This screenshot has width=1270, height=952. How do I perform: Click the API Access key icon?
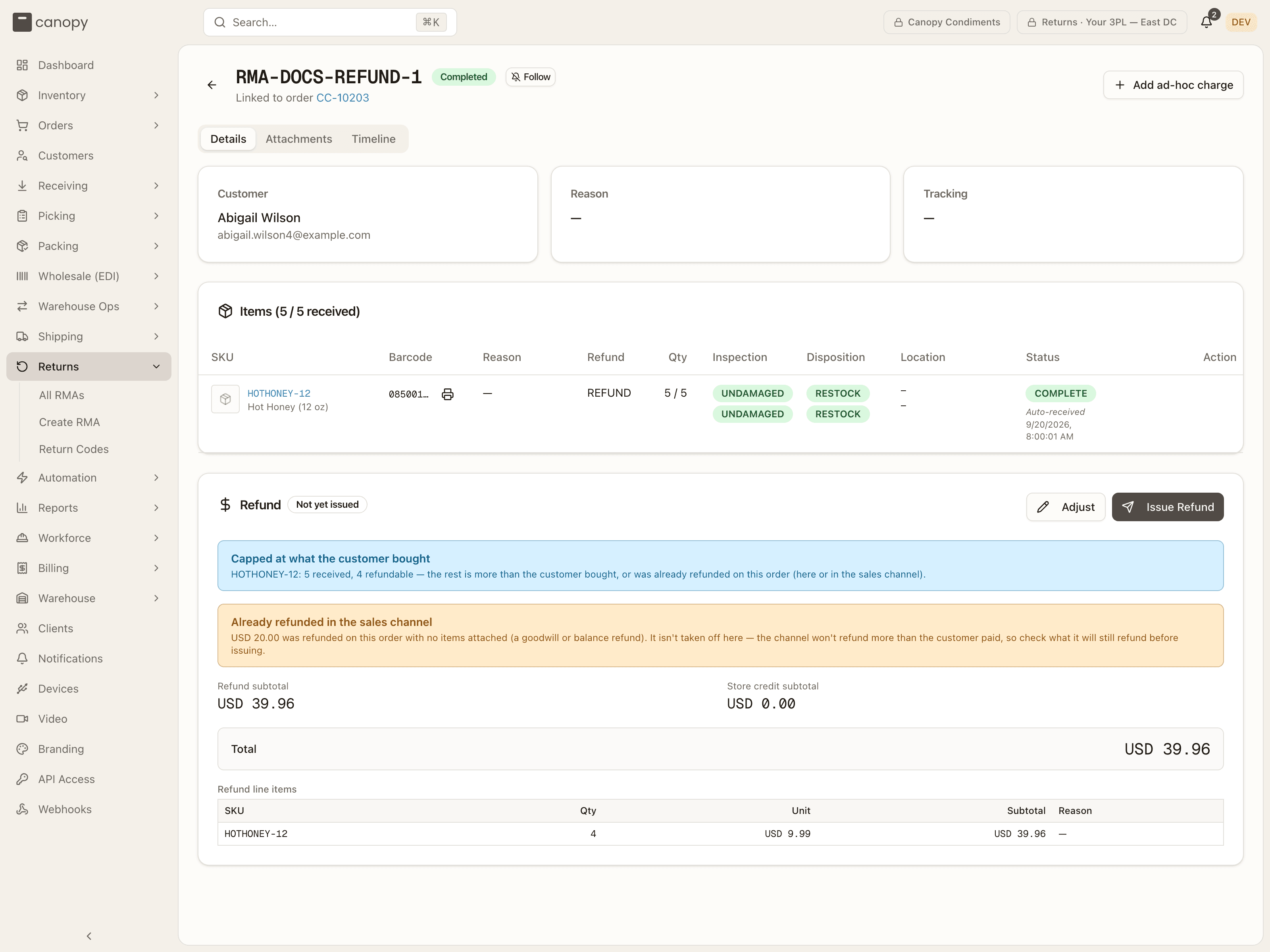[22, 779]
